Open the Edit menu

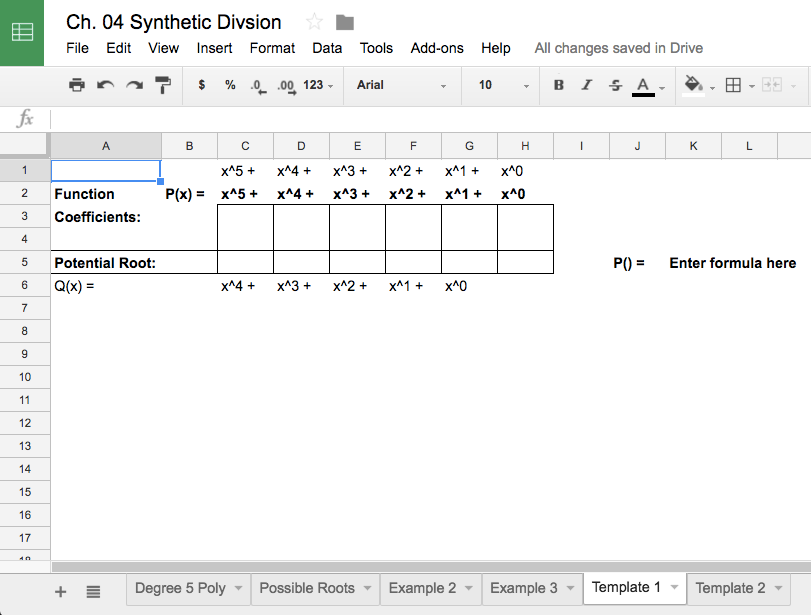pyautogui.click(x=118, y=48)
